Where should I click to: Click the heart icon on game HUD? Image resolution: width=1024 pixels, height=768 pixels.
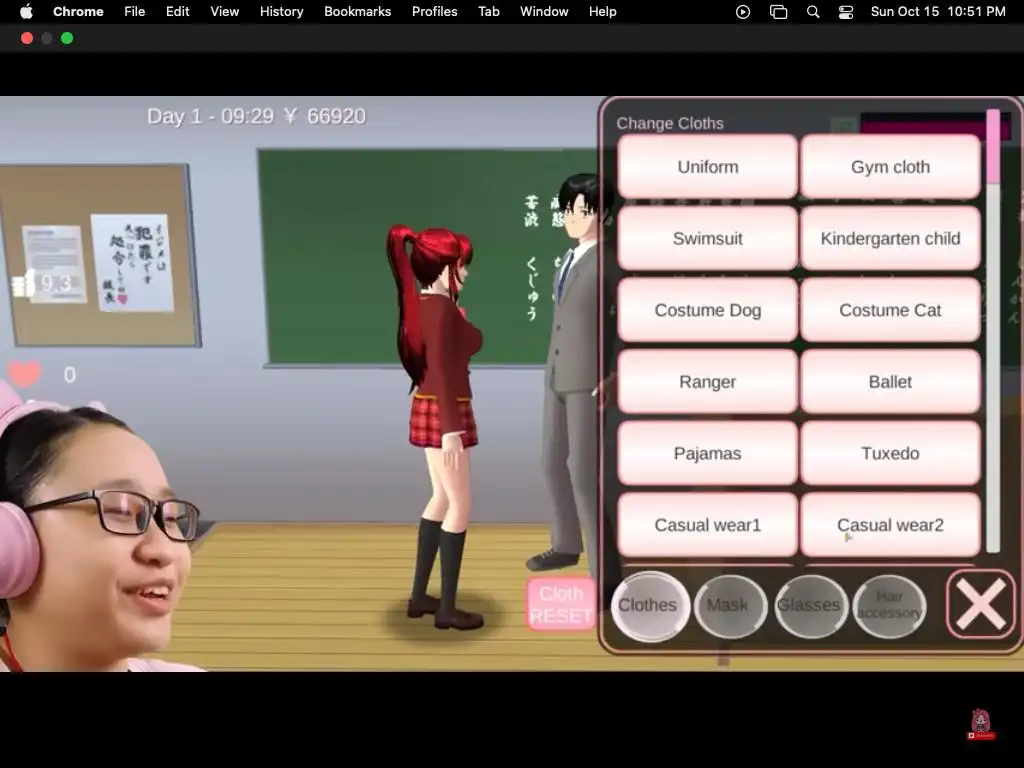pos(24,374)
